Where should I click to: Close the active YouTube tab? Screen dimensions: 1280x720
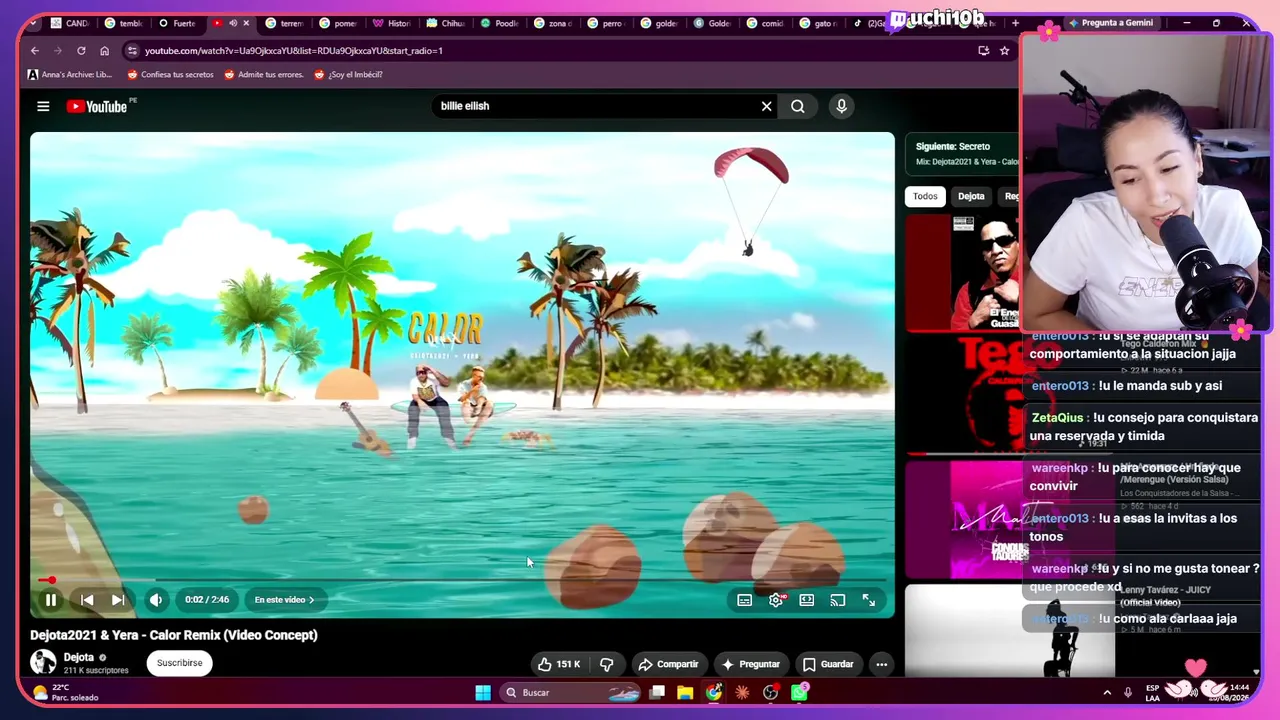(x=246, y=23)
